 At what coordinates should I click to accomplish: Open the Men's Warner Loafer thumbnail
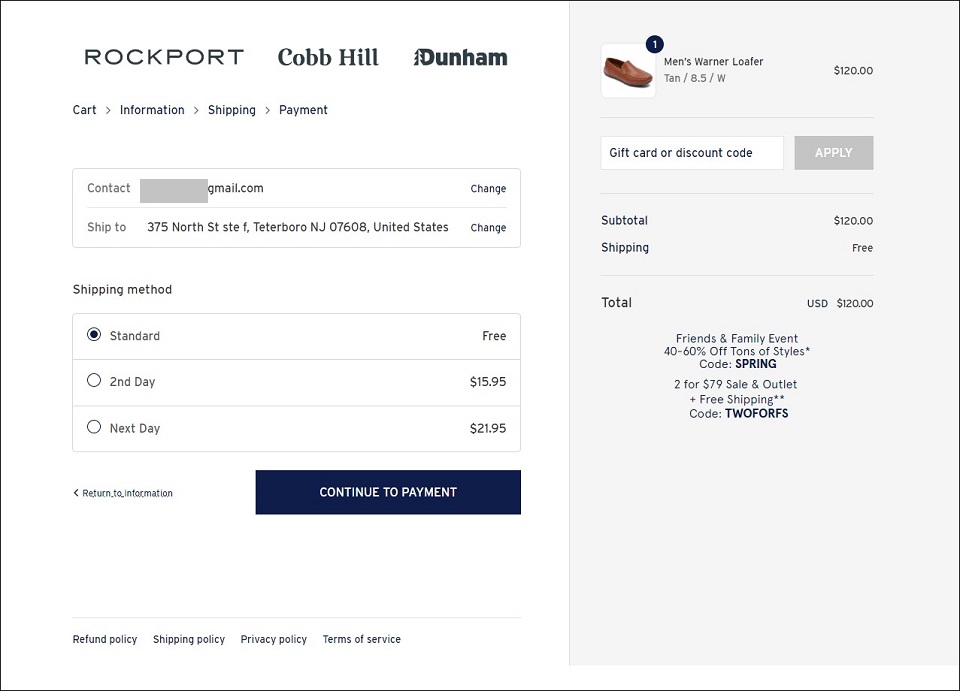click(x=628, y=71)
